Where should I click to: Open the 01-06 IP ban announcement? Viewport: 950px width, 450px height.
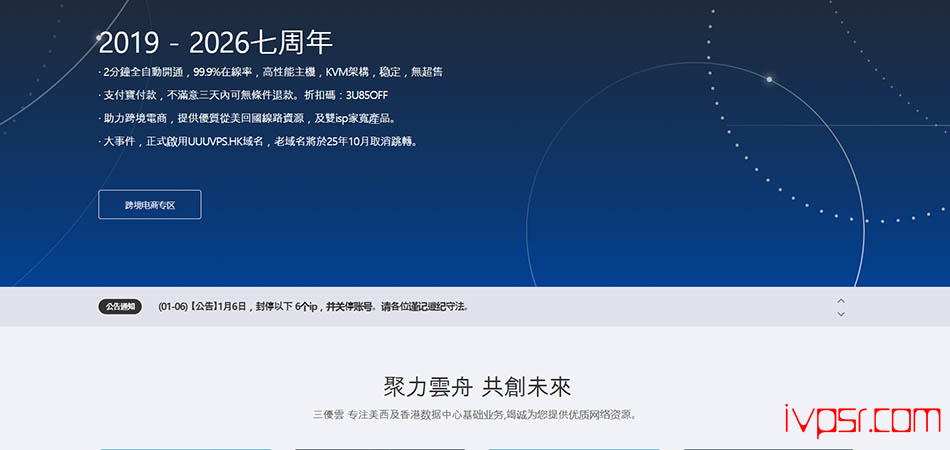click(x=313, y=306)
